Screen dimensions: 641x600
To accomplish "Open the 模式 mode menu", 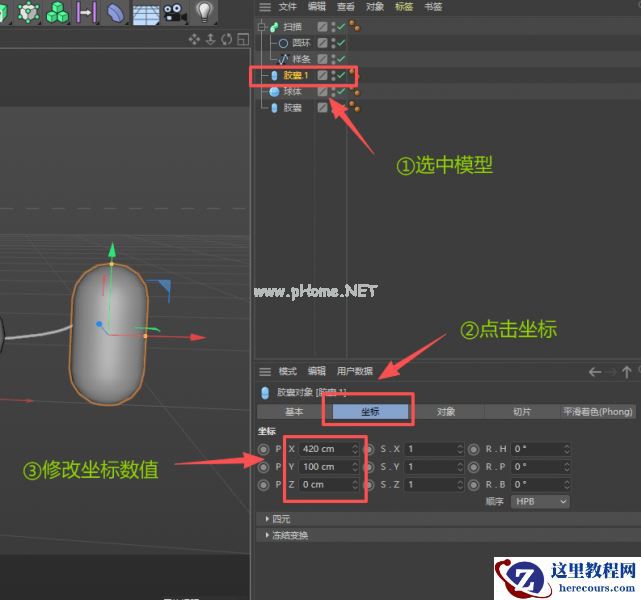I will point(287,372).
